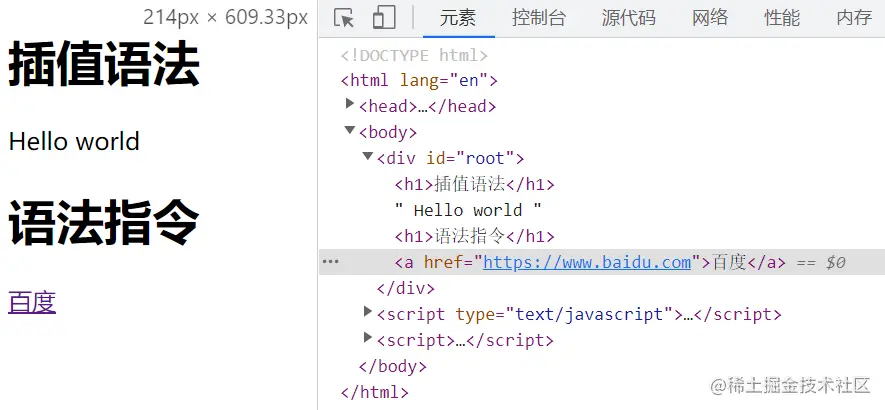
Task: Activate the inspect element picker icon
Action: pos(344,18)
